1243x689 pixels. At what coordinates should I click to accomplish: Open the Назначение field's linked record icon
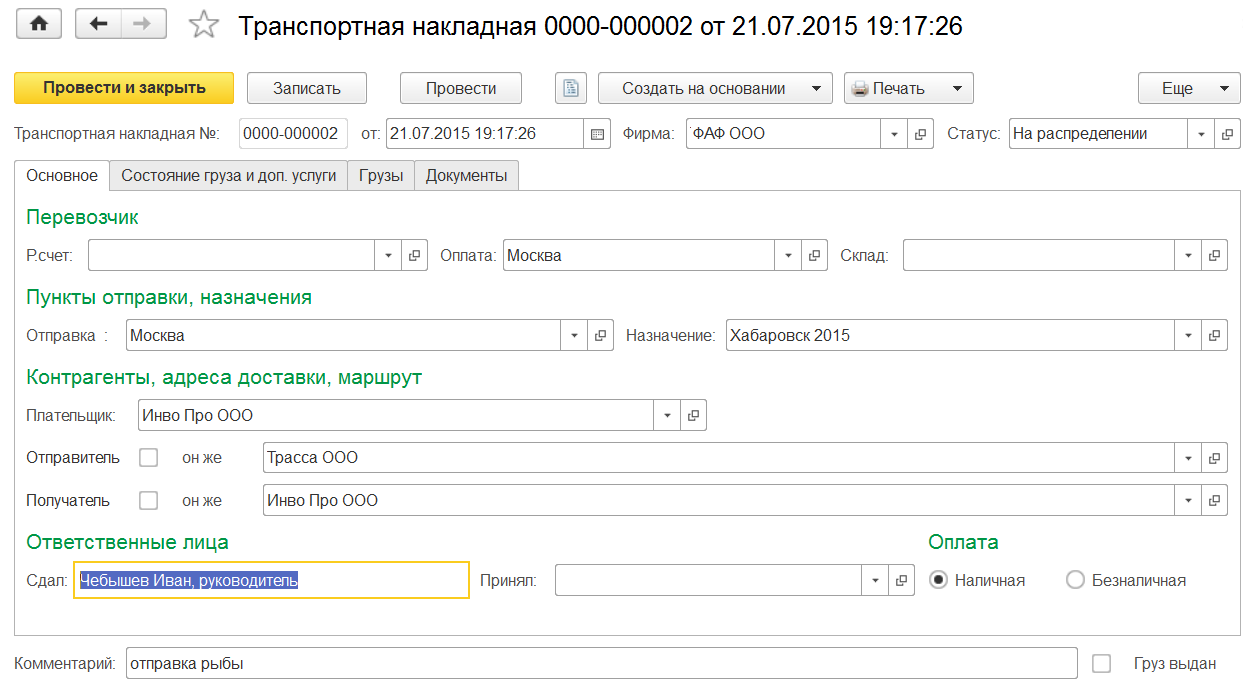click(x=1215, y=335)
